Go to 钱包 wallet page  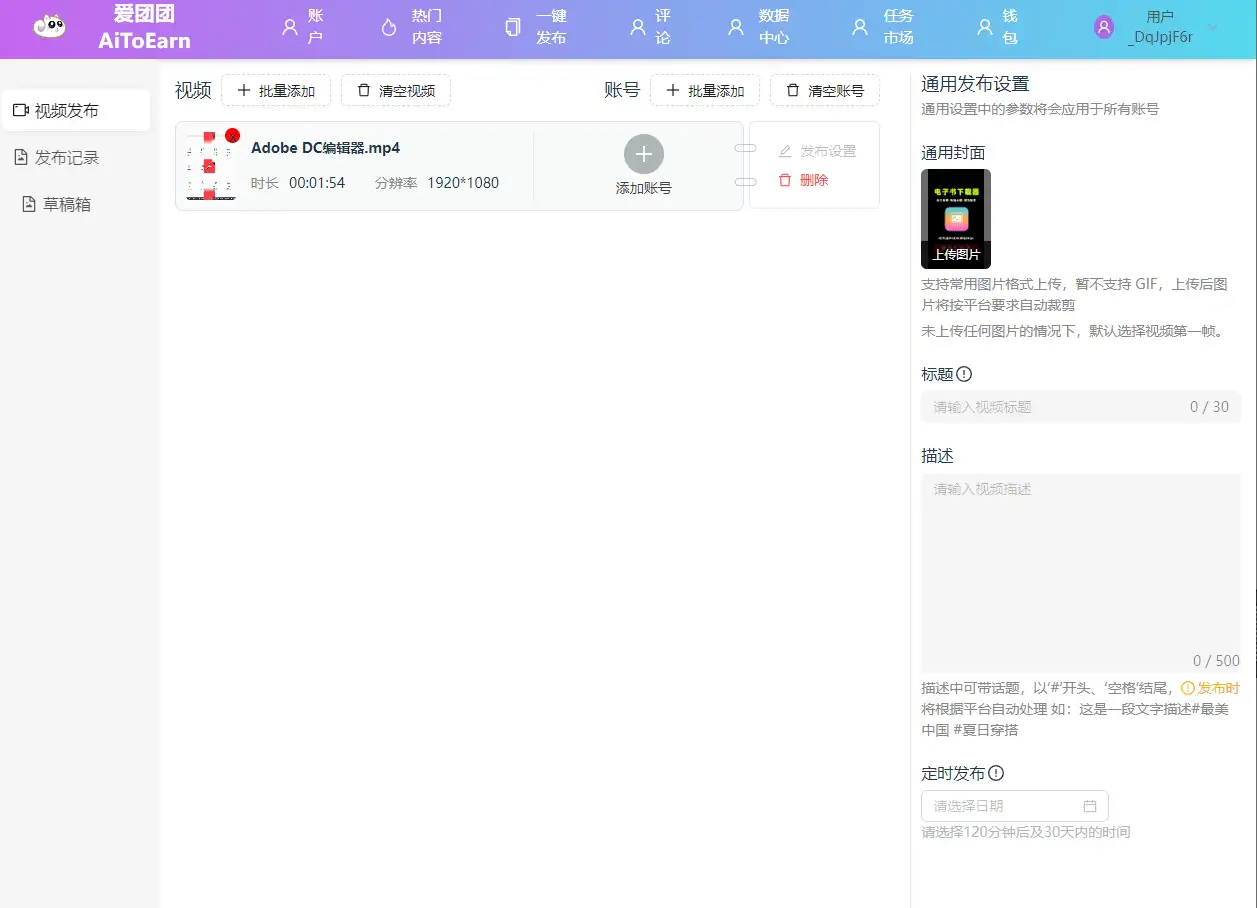[998, 28]
